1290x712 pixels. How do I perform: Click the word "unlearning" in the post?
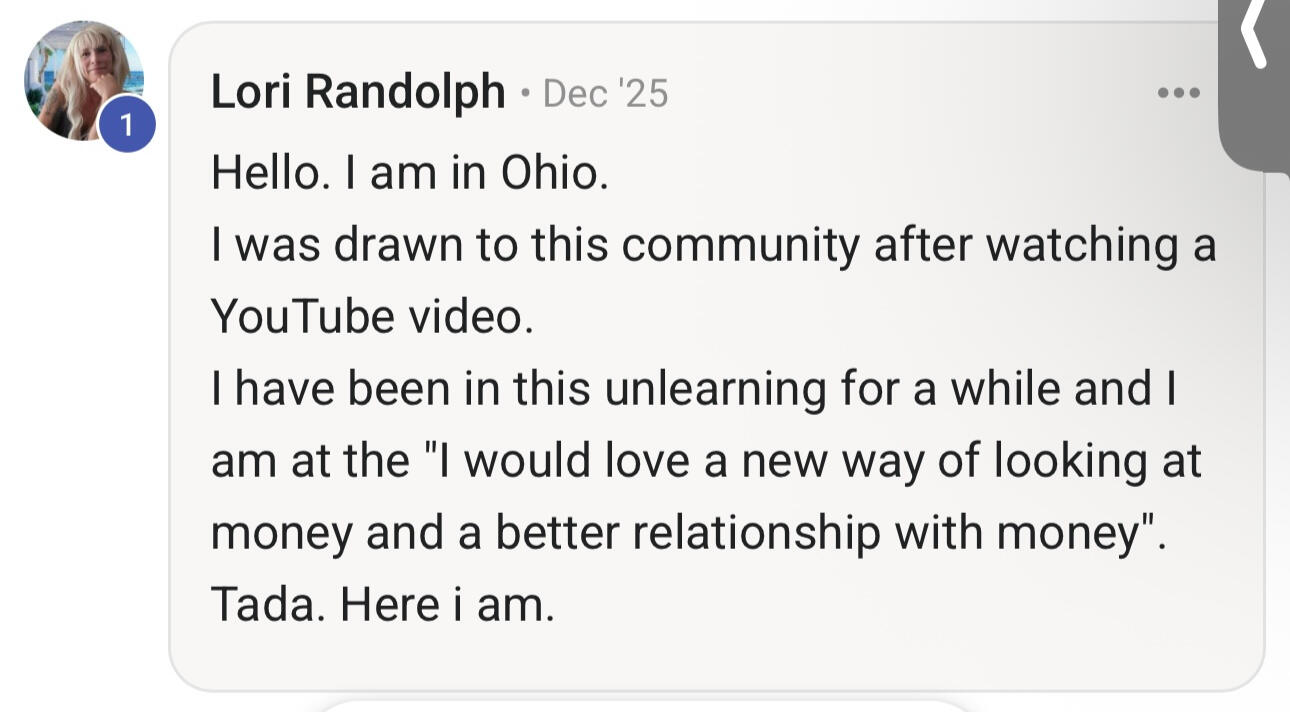(x=716, y=389)
